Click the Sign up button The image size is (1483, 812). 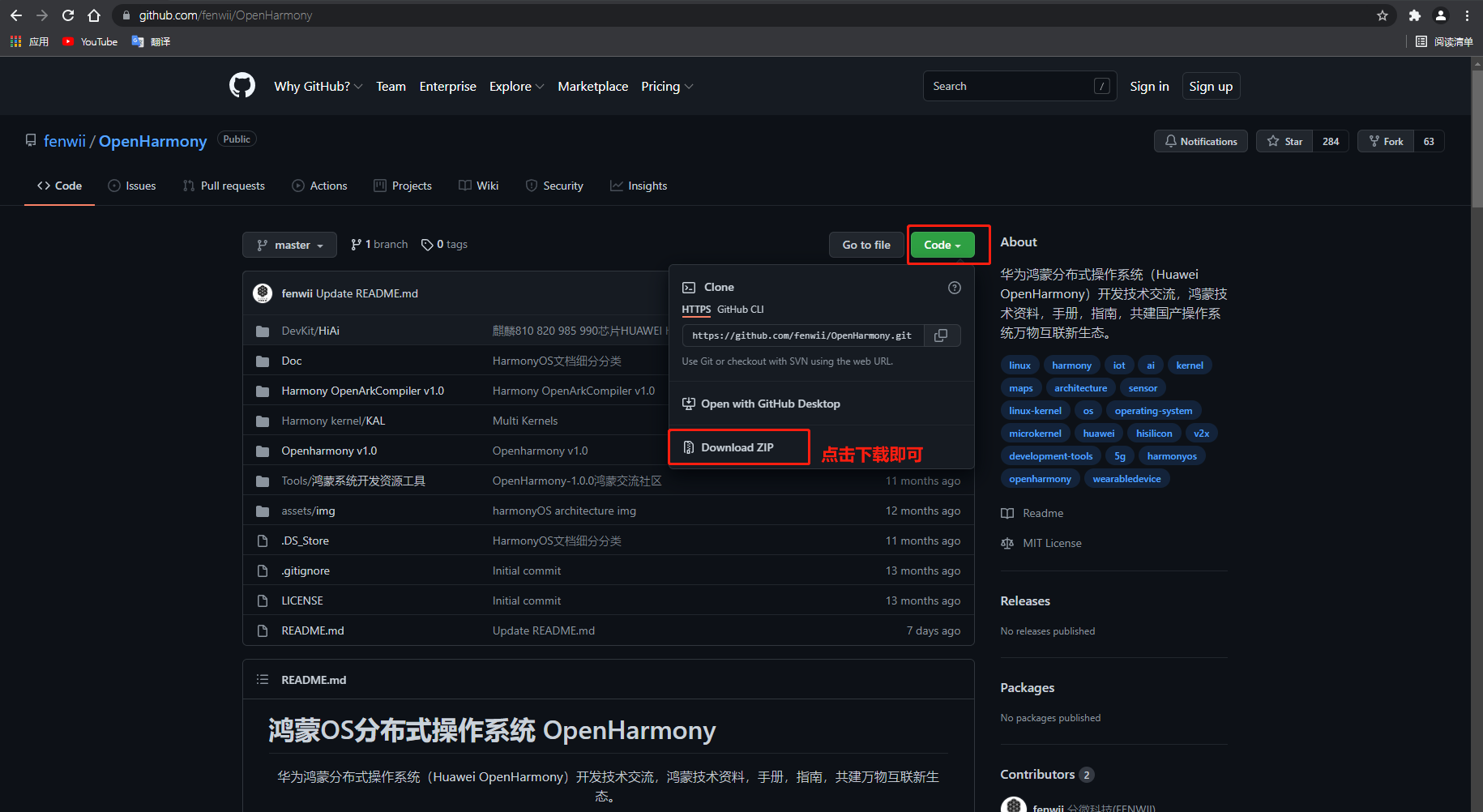[1211, 86]
